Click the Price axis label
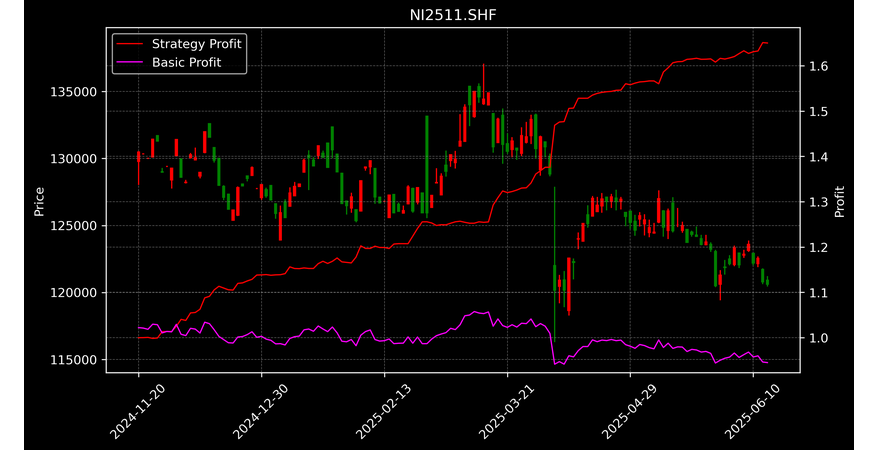This screenshot has width=878, height=450. [39, 201]
